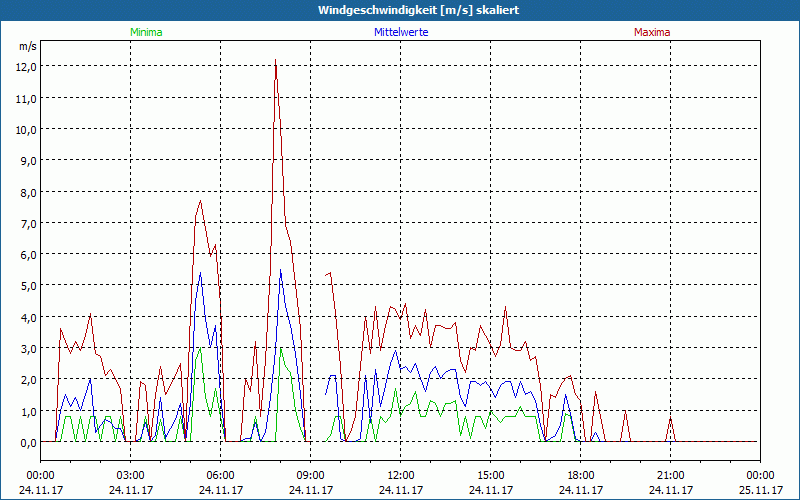Image resolution: width=800 pixels, height=500 pixels.
Task: Click the 09:00 time axis label
Action: (x=311, y=476)
